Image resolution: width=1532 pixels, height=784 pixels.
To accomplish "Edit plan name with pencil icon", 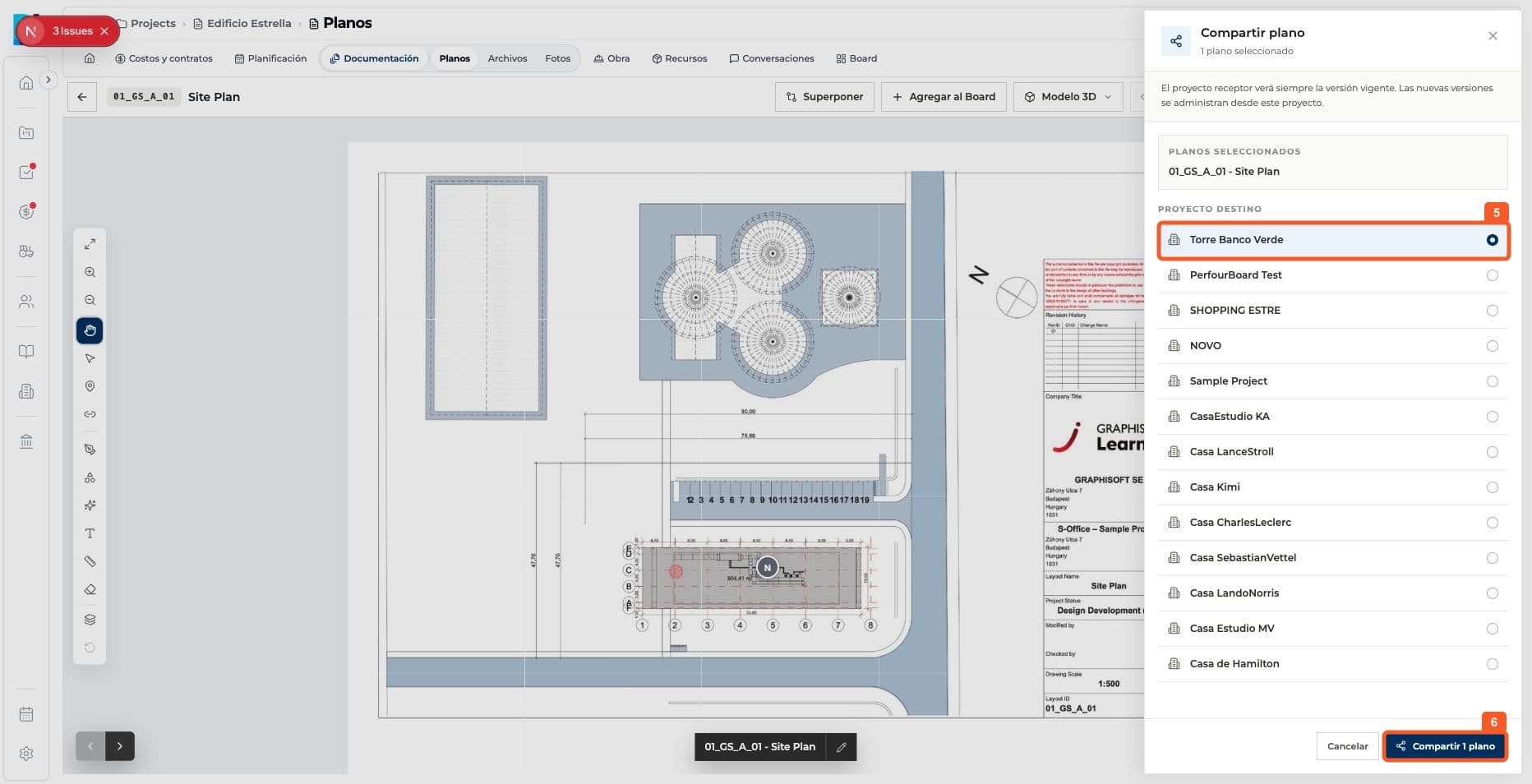I will tap(841, 747).
